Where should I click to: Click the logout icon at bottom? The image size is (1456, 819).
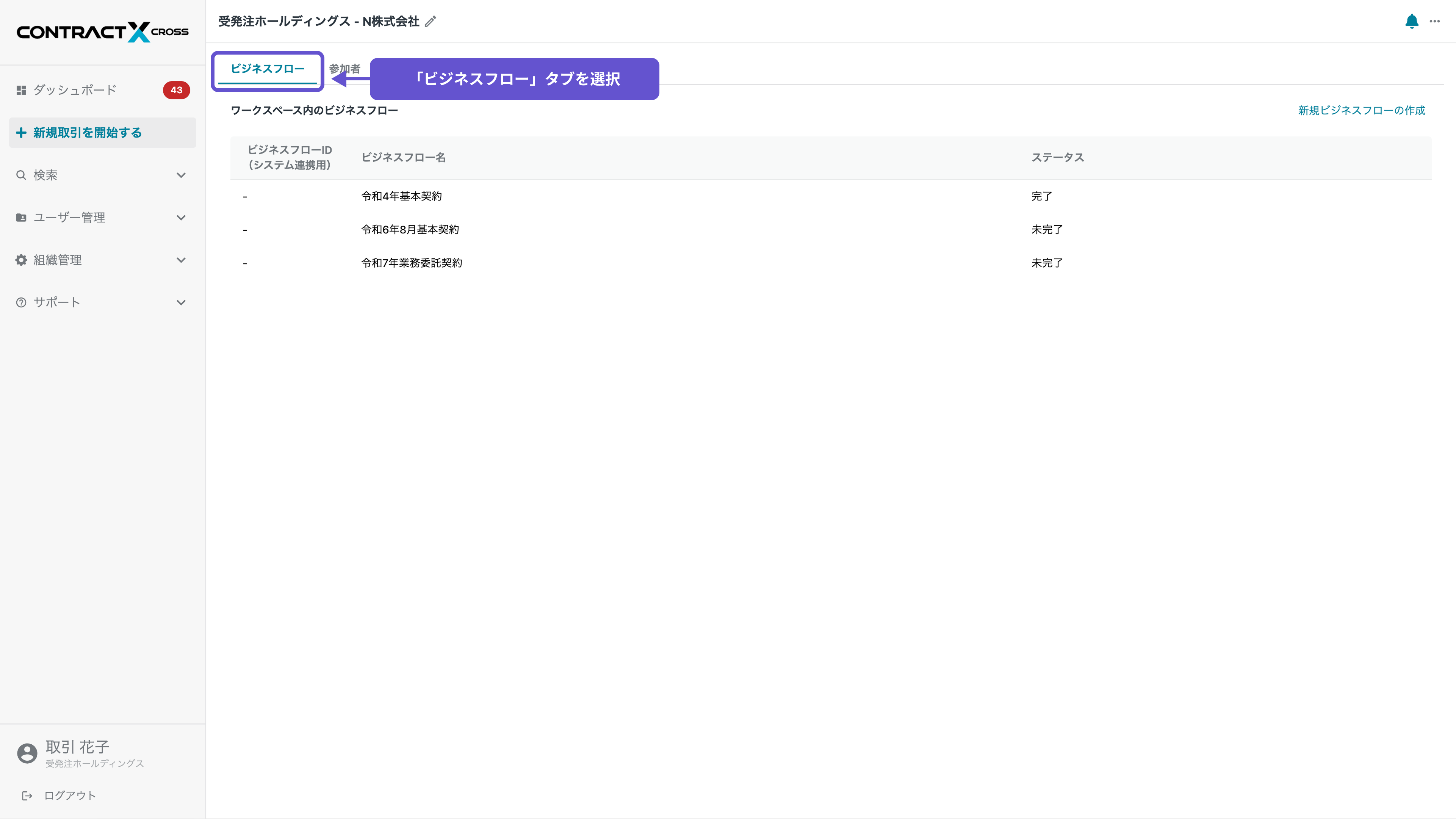(x=27, y=795)
